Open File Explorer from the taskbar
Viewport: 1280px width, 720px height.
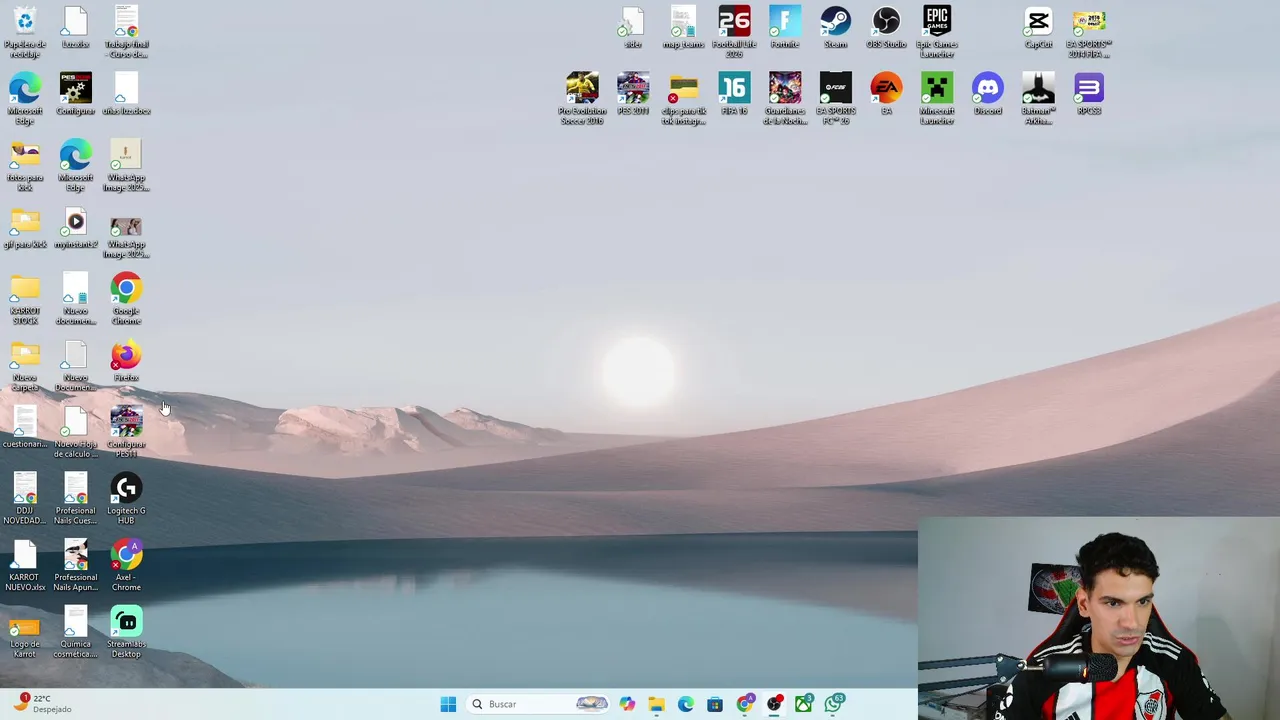click(656, 704)
